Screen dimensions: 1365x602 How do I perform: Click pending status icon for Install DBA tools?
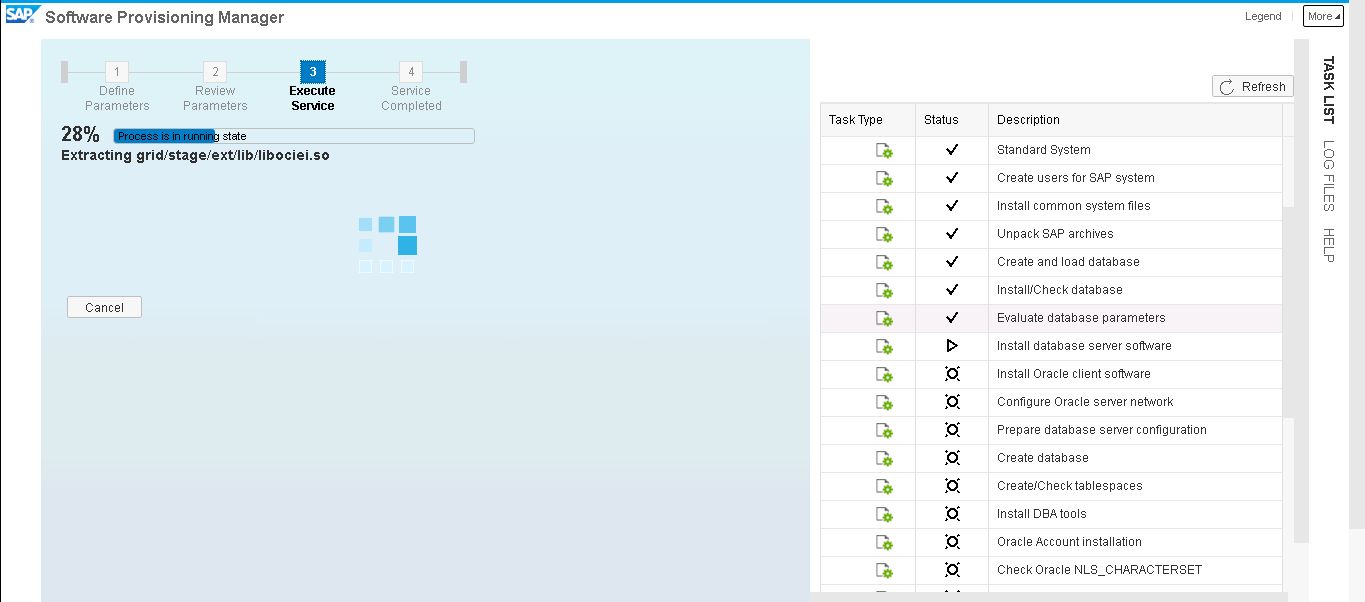pos(952,514)
